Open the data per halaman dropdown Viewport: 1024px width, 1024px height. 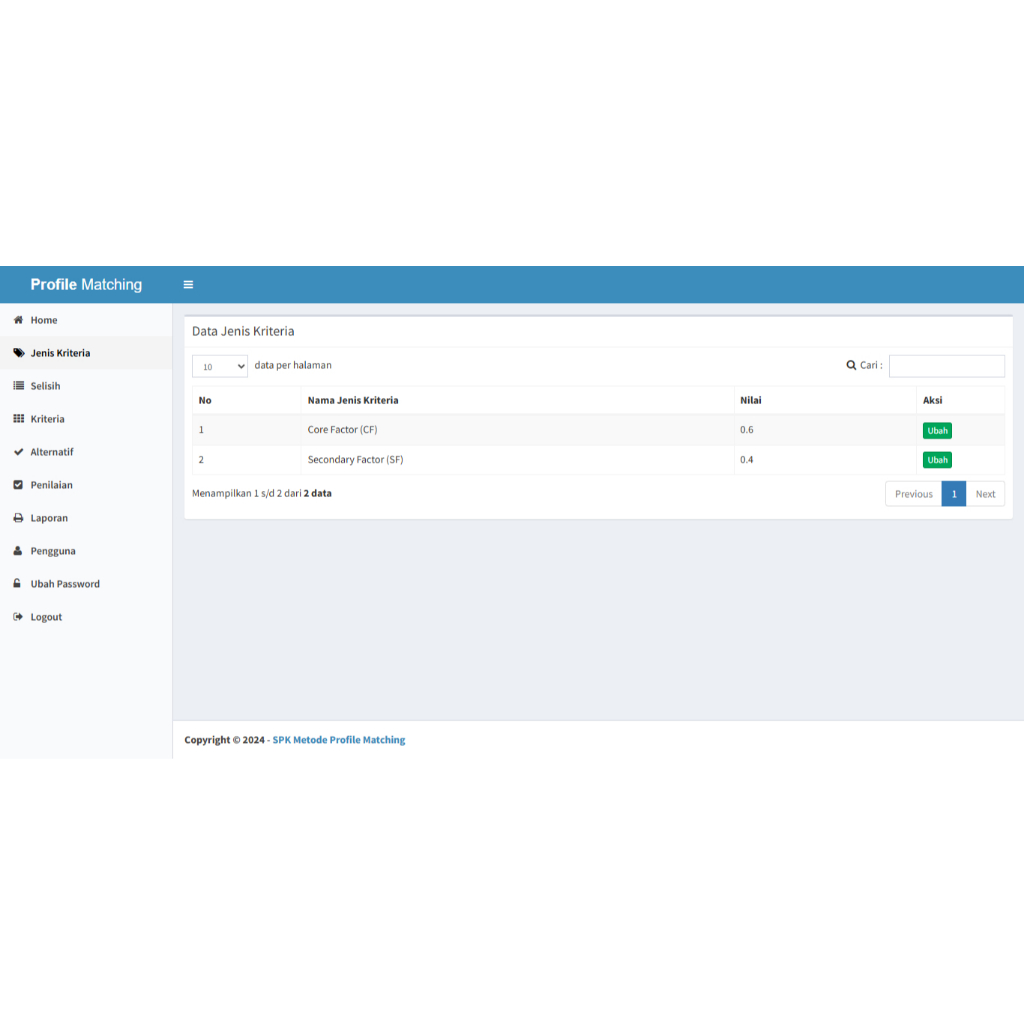[x=219, y=366]
